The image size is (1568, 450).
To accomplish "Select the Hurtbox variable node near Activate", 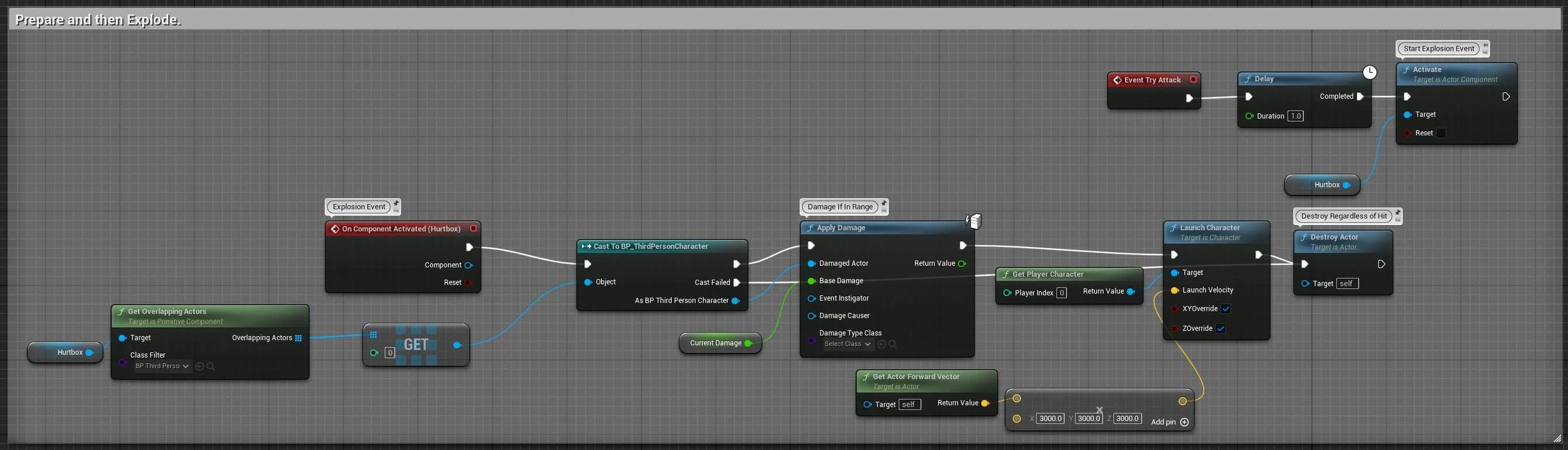I will 1322,185.
